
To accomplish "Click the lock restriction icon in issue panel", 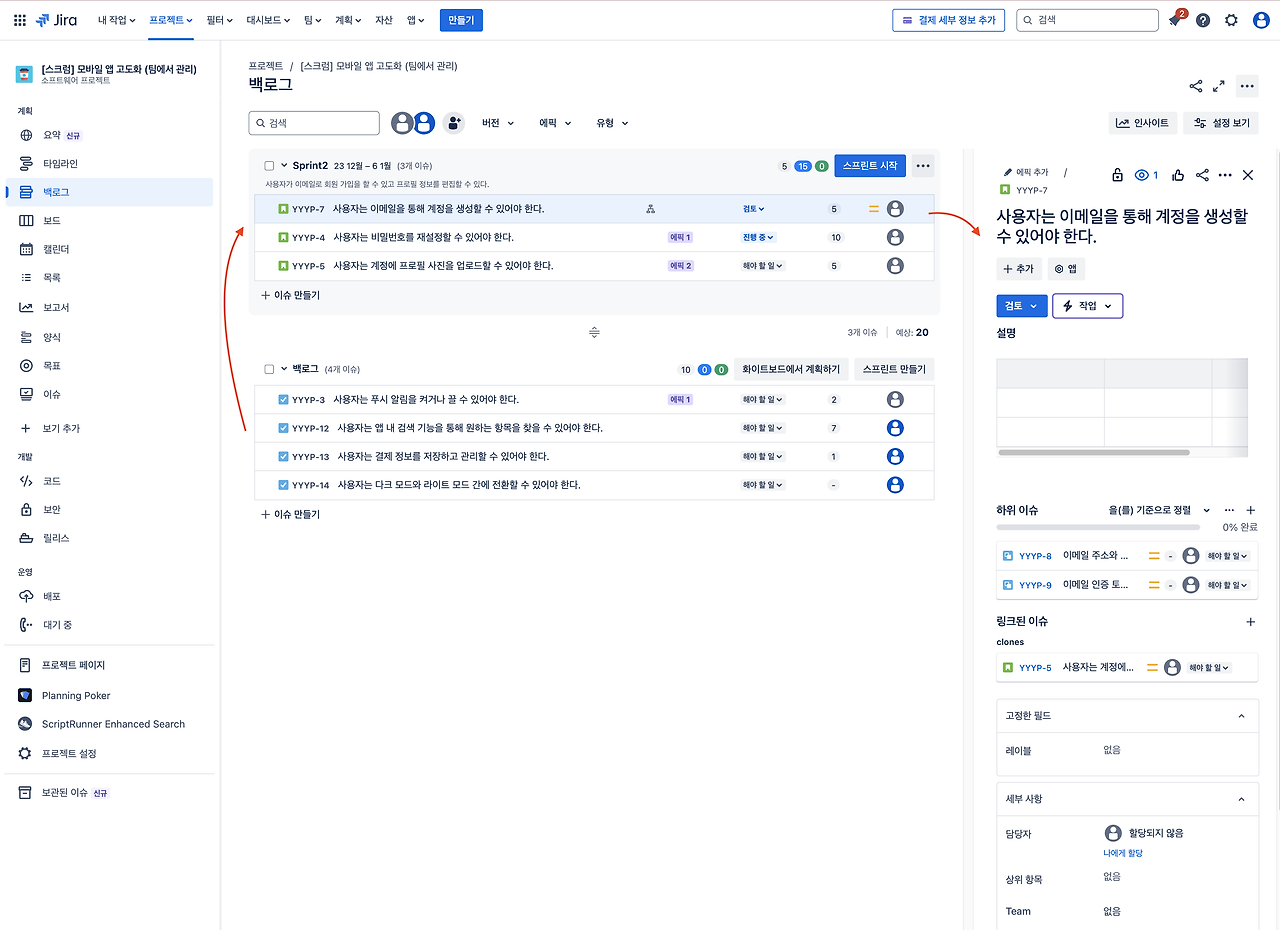I will click(x=1117, y=175).
